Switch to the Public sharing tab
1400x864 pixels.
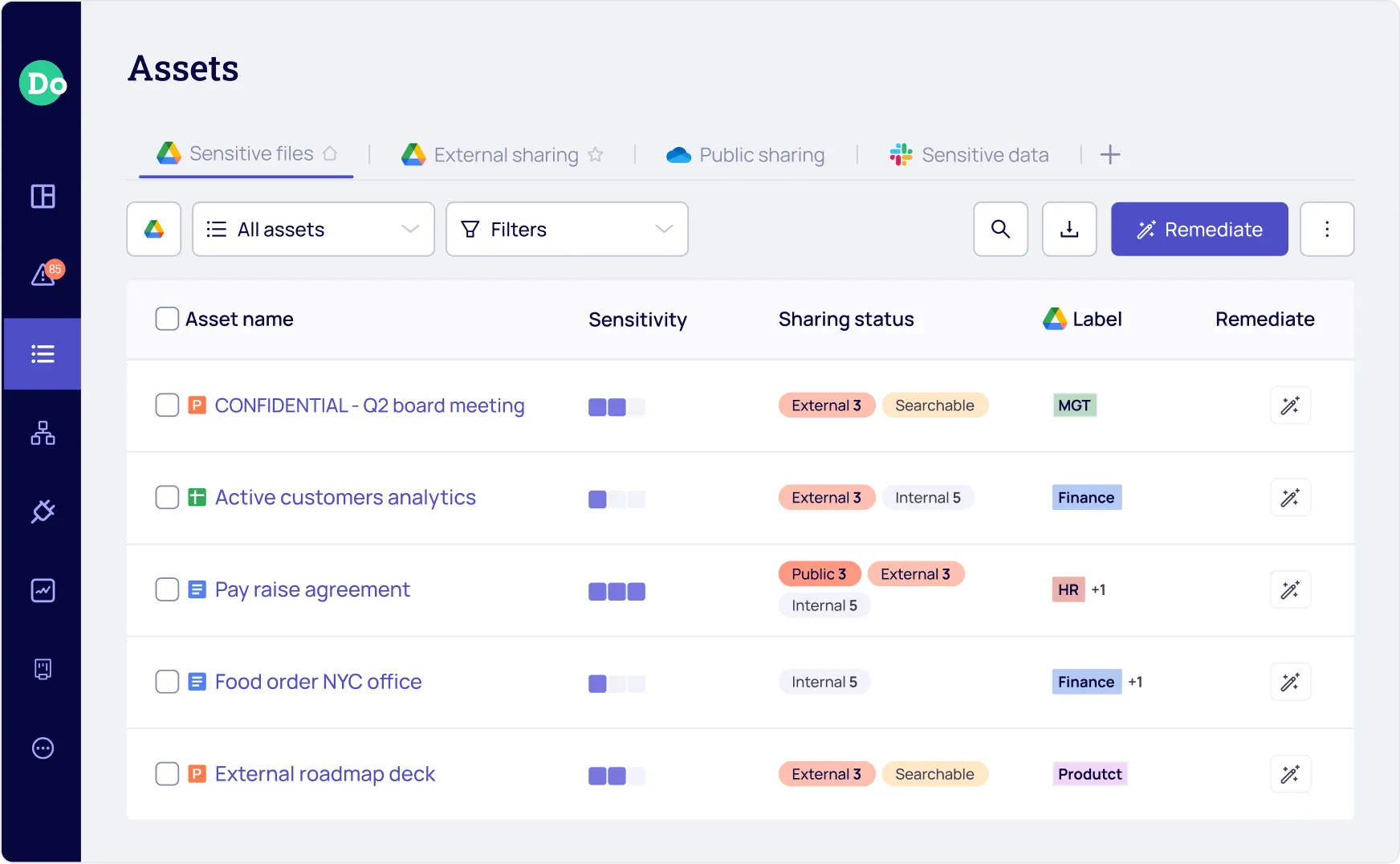[x=761, y=154]
